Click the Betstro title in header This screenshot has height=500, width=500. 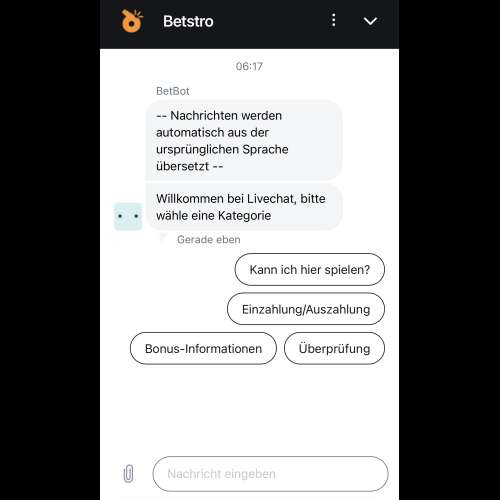[188, 21]
